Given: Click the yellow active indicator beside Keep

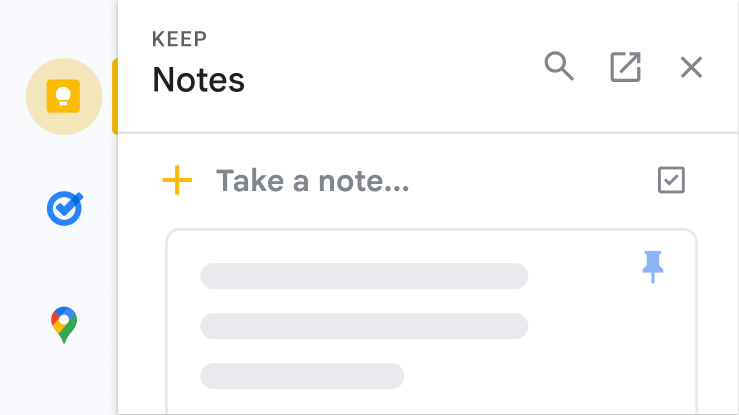Looking at the screenshot, I should point(115,96).
